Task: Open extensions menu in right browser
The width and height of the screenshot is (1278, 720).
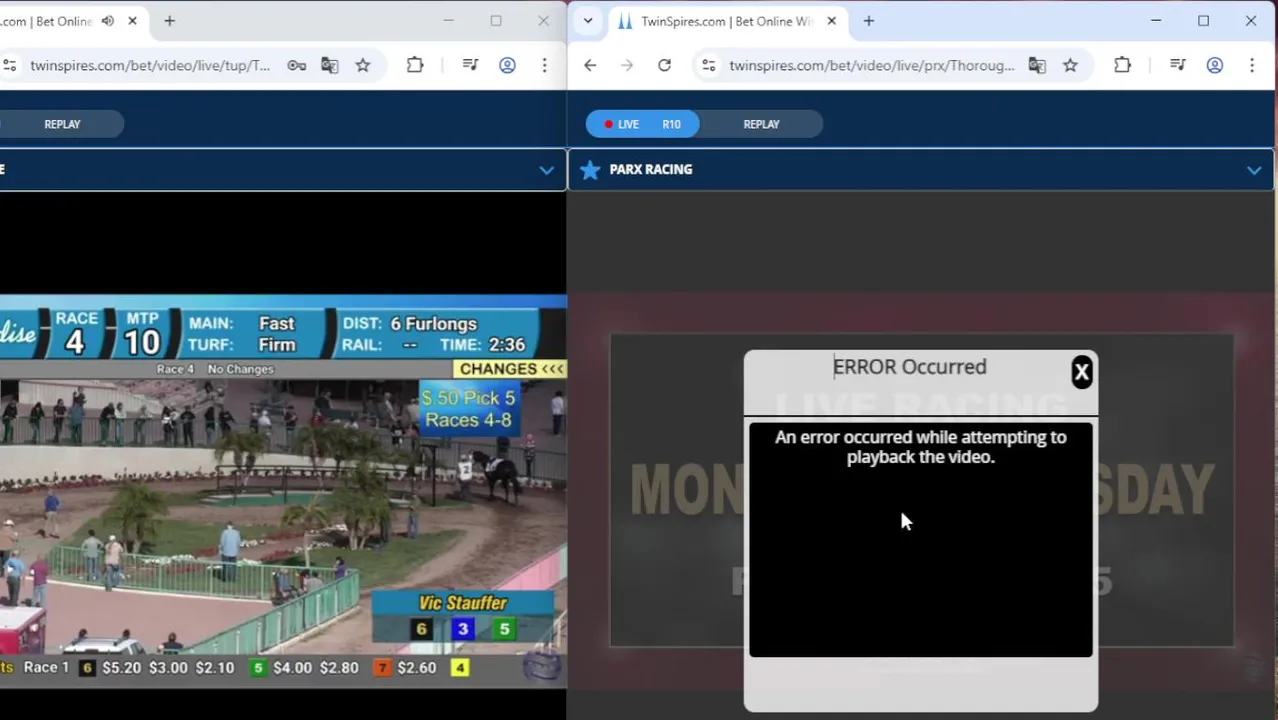Action: (x=1122, y=65)
